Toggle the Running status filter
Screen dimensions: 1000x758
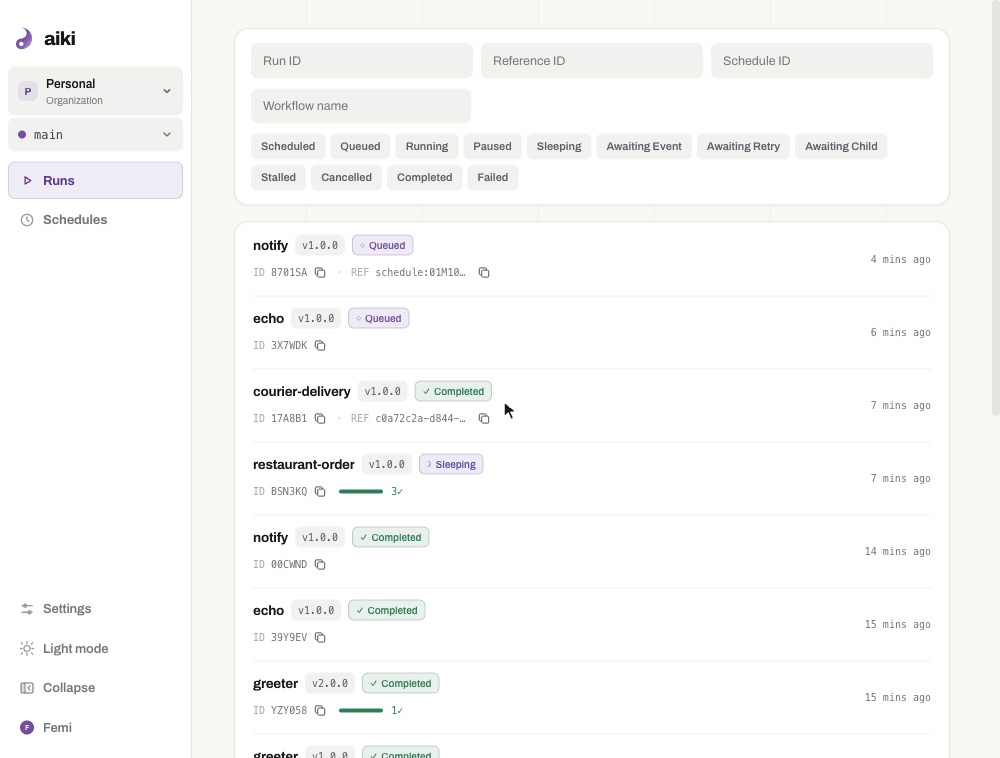point(427,147)
